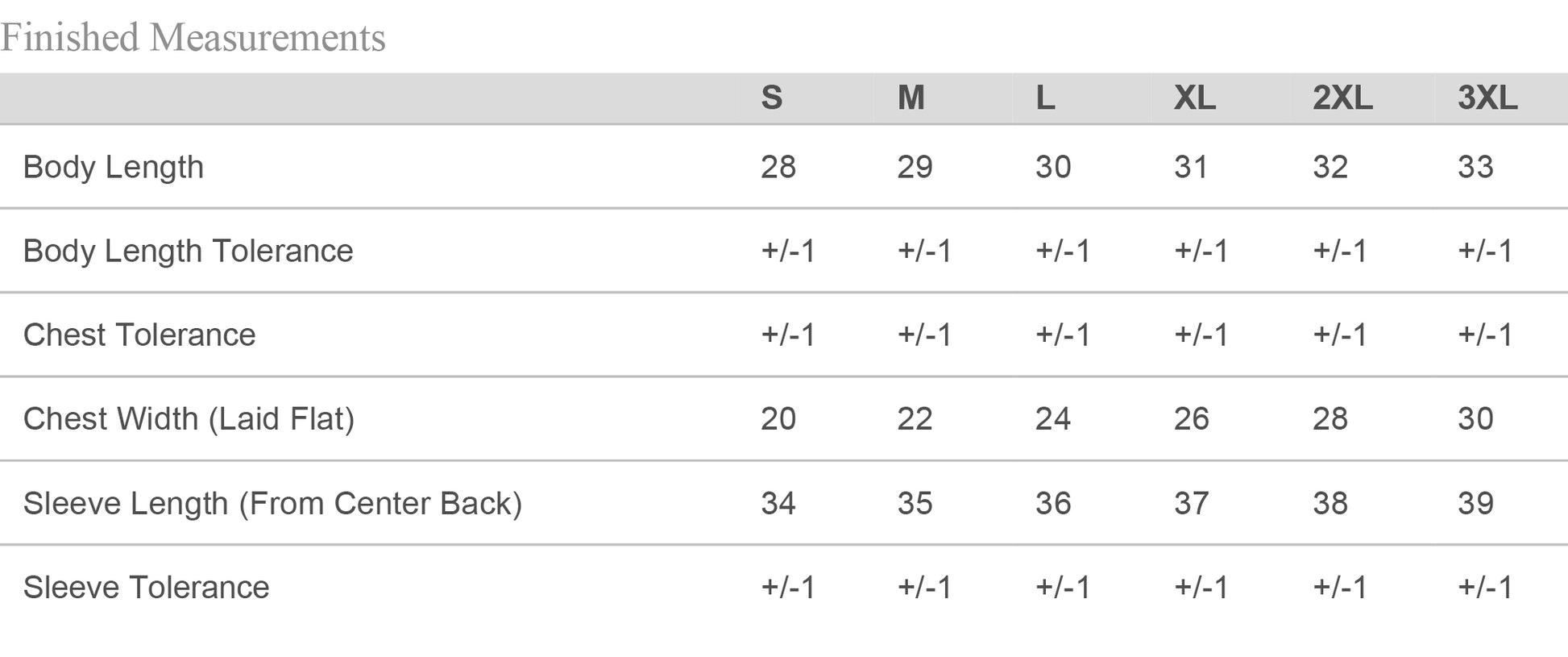The height and width of the screenshot is (657, 1568).
Task: Select Sleeve Length value 38 for 2XL
Action: (1330, 503)
